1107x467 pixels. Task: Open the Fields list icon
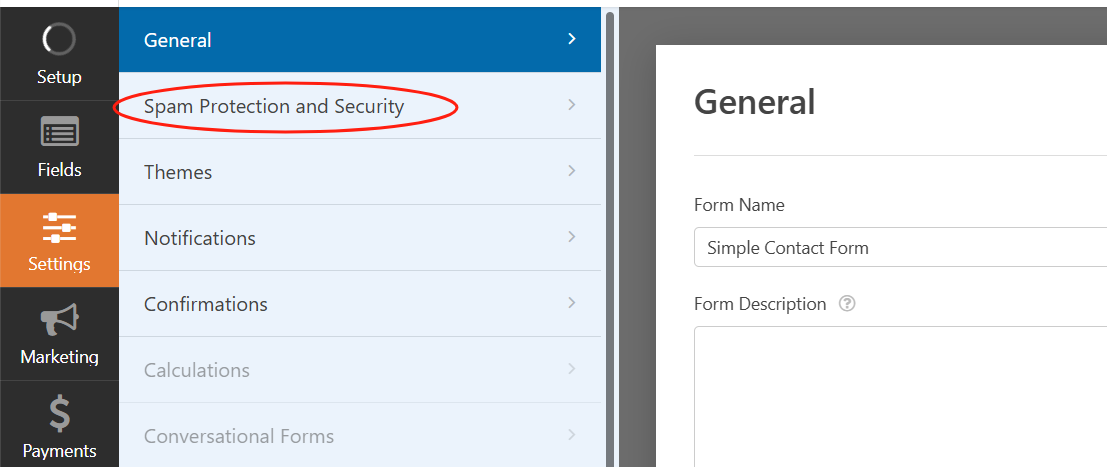coord(59,132)
